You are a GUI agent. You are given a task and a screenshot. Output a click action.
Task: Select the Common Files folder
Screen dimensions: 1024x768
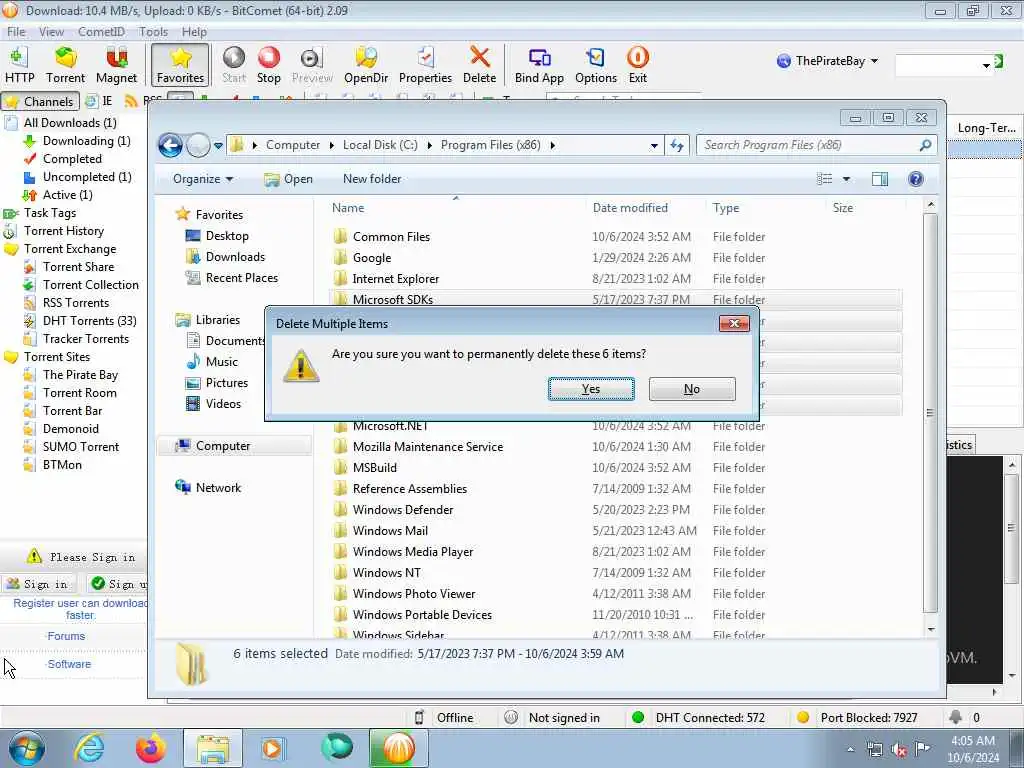[391, 237]
